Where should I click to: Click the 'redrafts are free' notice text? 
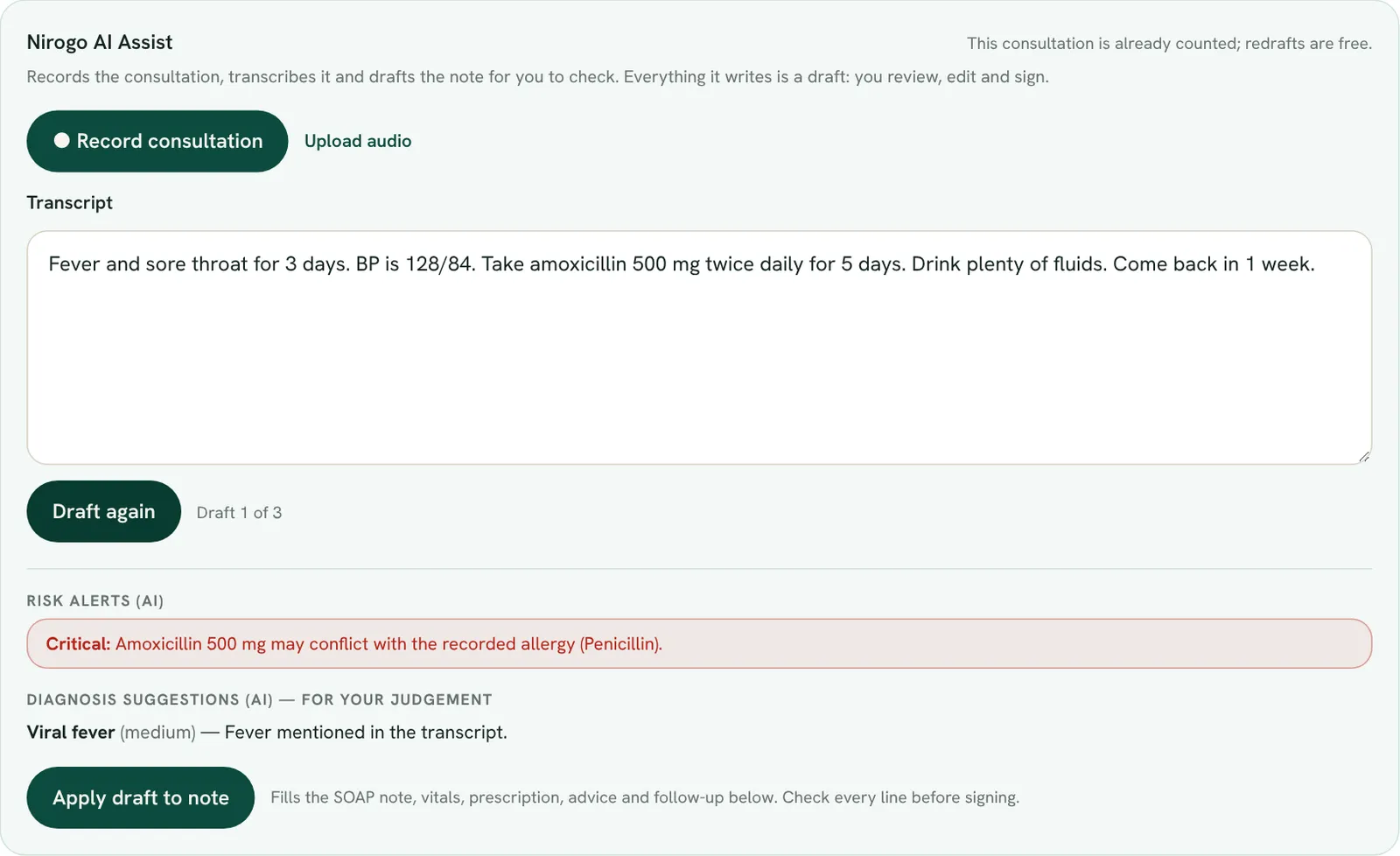pyautogui.click(x=1169, y=44)
